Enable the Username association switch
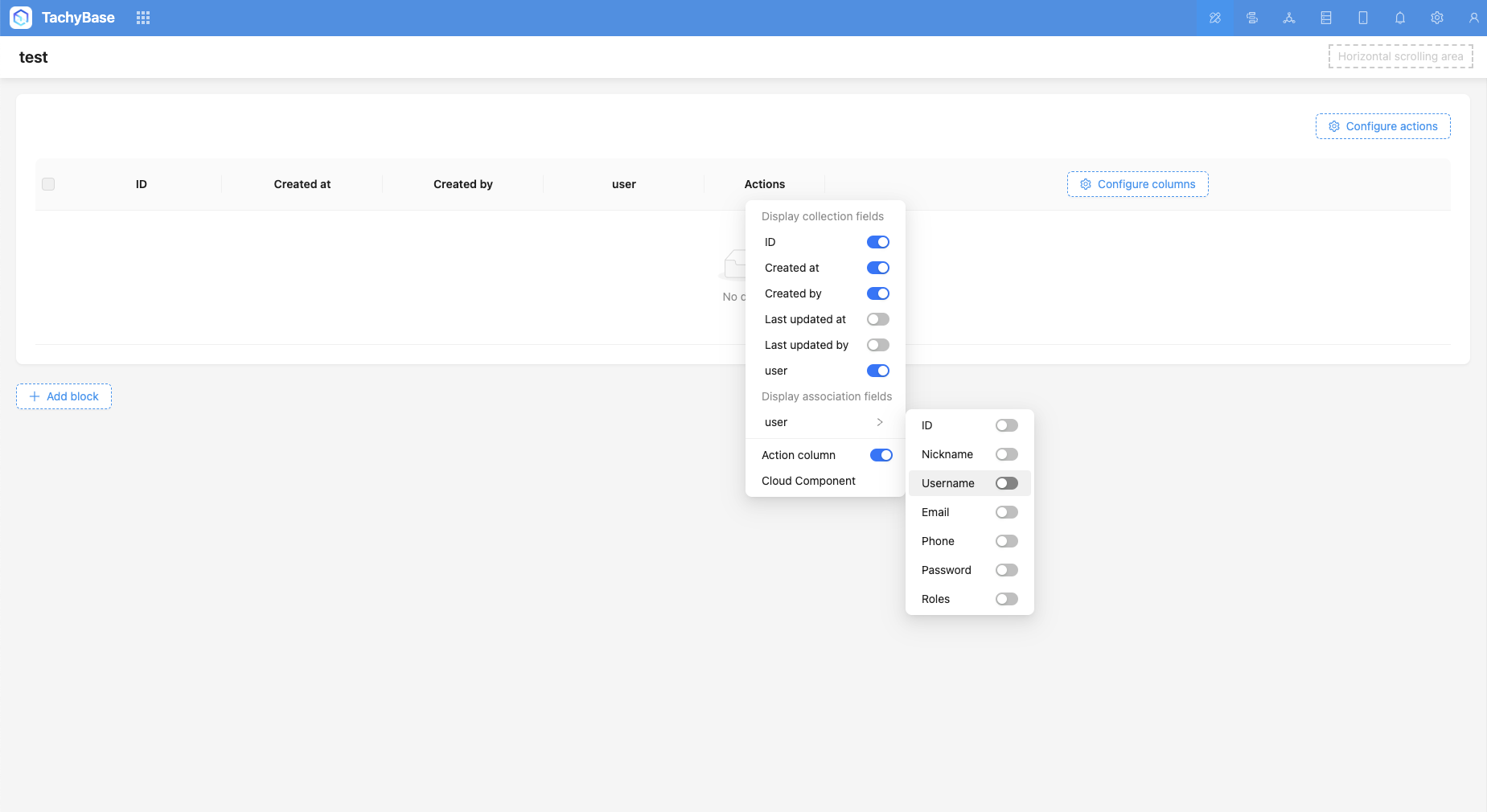The height and width of the screenshot is (812, 1487). coord(1007,483)
